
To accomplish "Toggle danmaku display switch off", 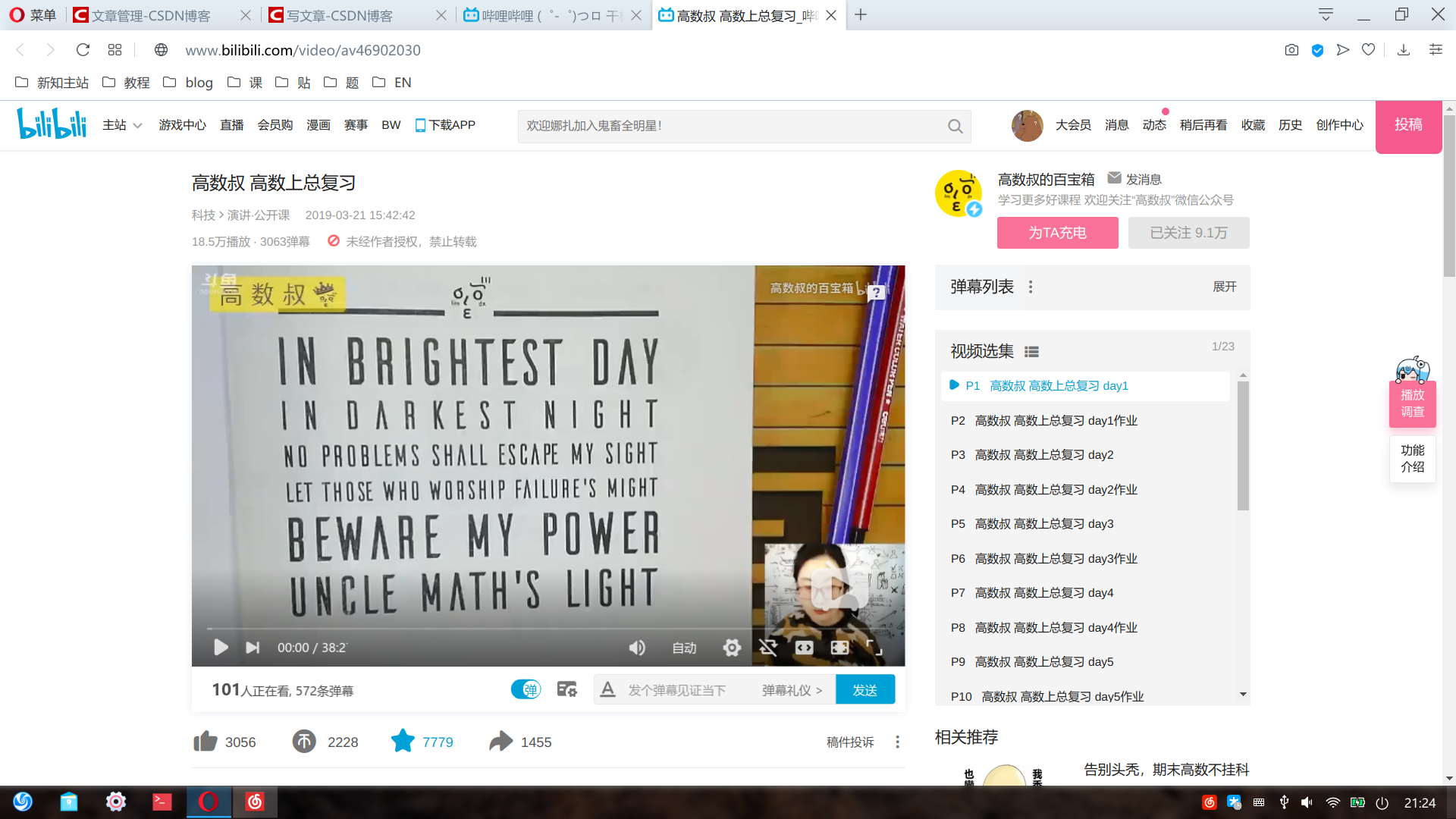I will (x=526, y=689).
